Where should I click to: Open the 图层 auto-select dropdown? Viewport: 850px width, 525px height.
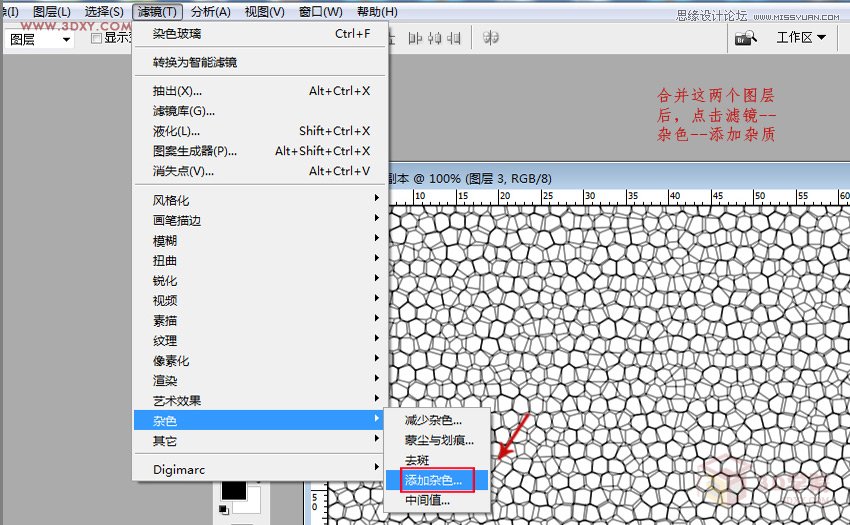pyautogui.click(x=39, y=39)
